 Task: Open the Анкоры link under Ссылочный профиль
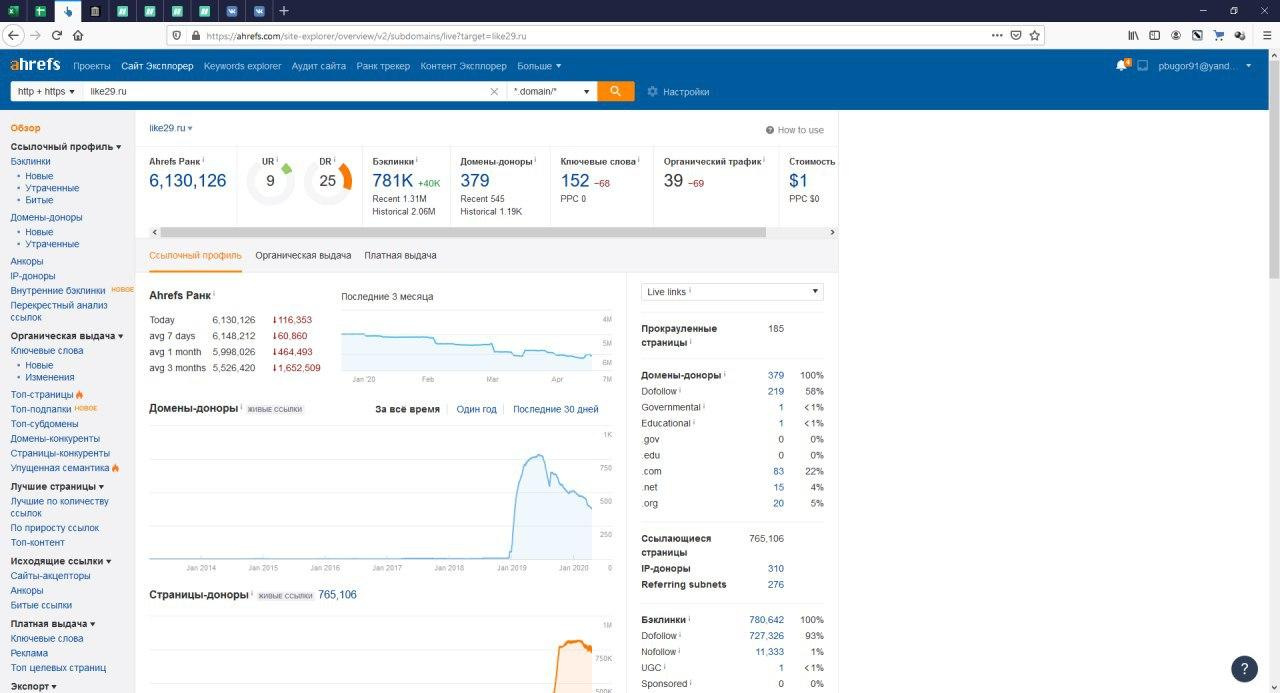(27, 261)
